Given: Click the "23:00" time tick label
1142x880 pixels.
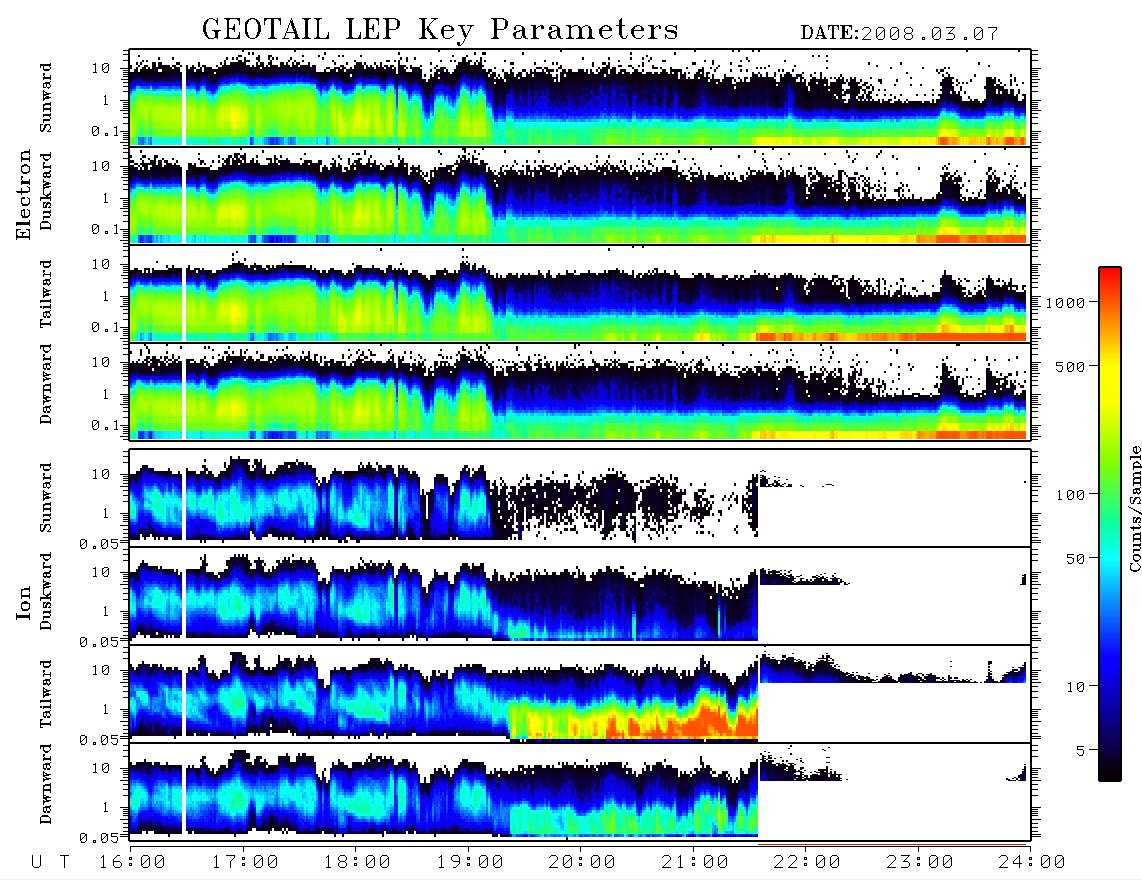Looking at the screenshot, I should [x=920, y=863].
